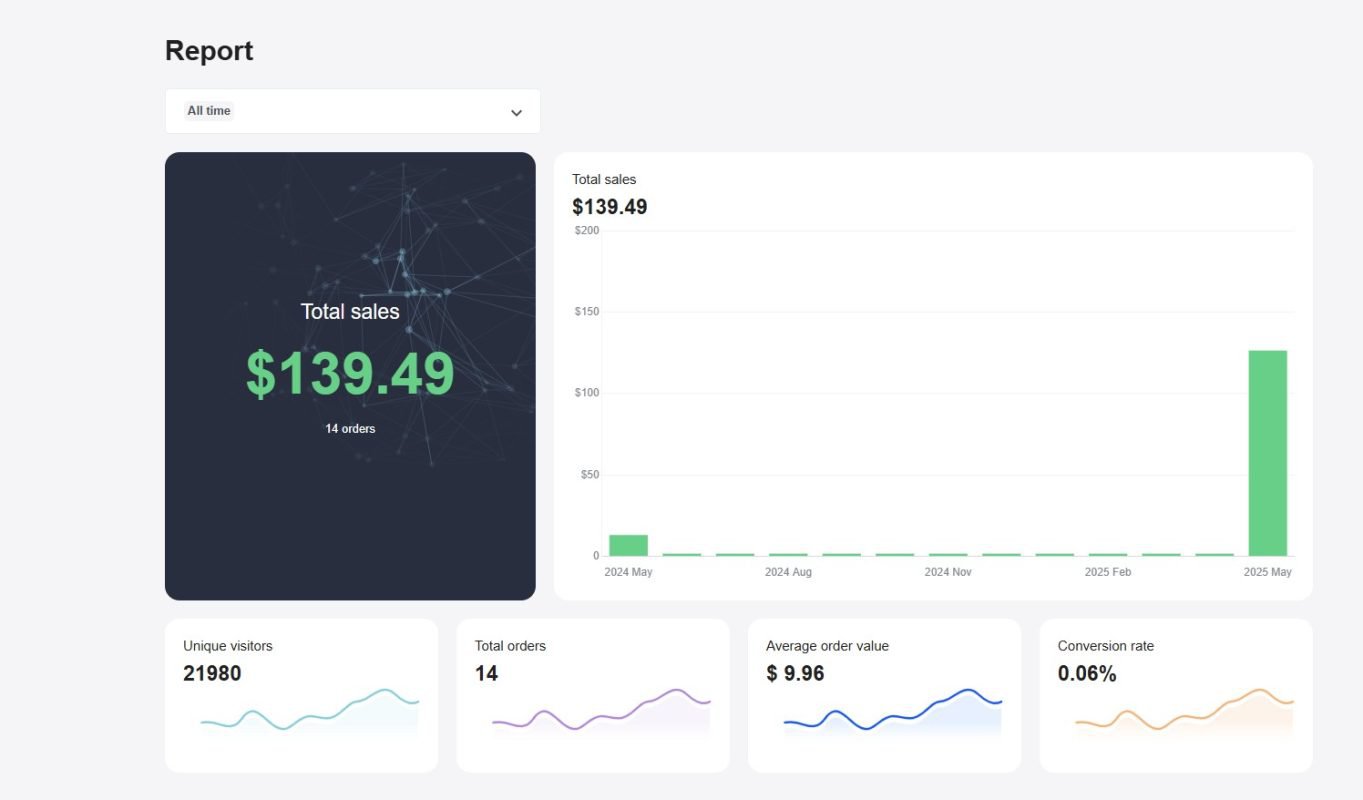
Task: Click the $200 y-axis label on the chart
Action: click(587, 231)
